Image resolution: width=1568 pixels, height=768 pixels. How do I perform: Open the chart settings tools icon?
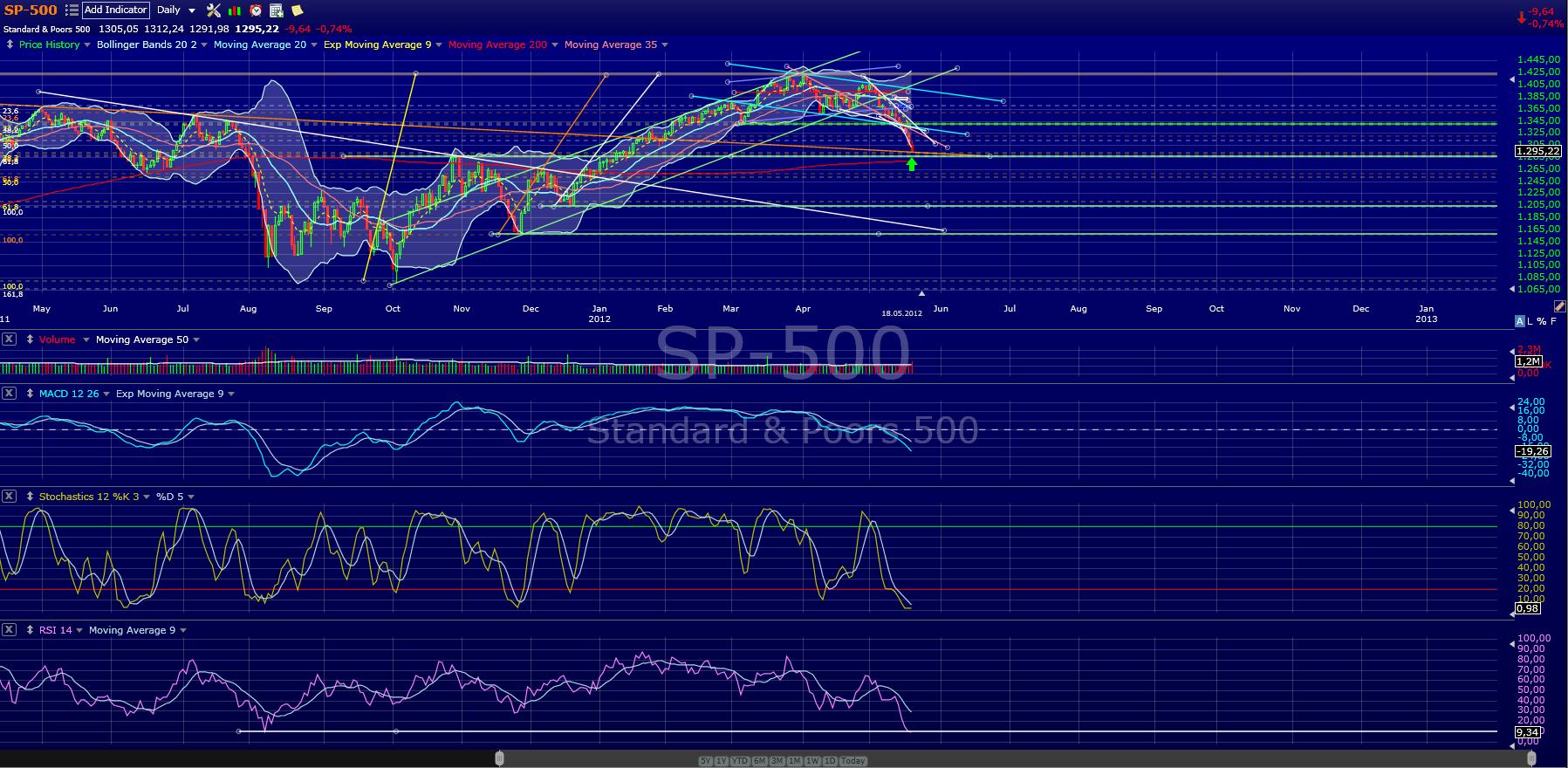click(214, 10)
